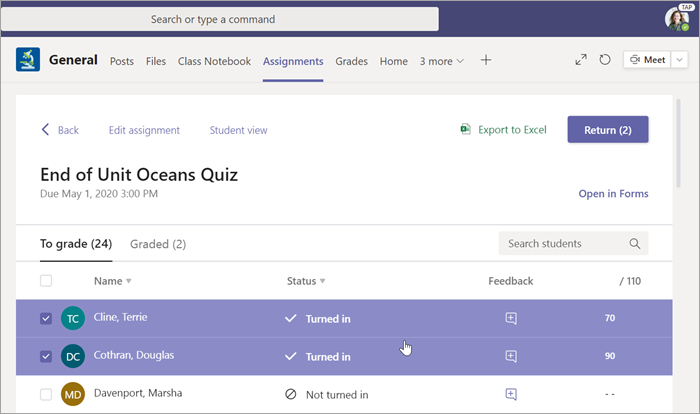Select the Assignments tab
This screenshot has width=700, height=414.
pos(293,61)
